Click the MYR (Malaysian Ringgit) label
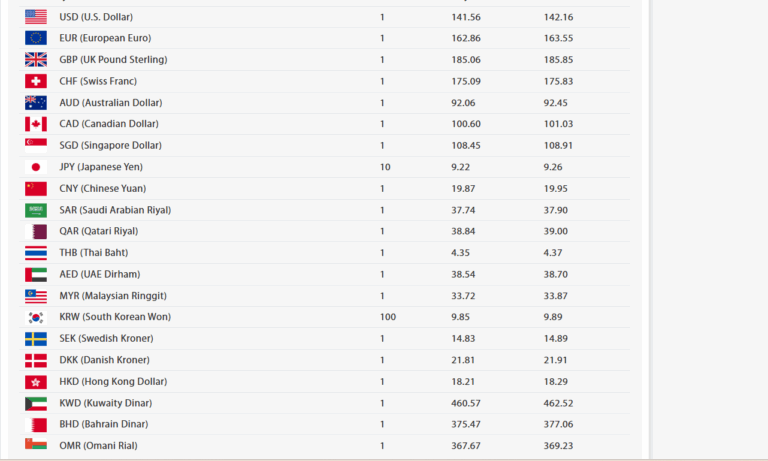 pyautogui.click(x=113, y=296)
